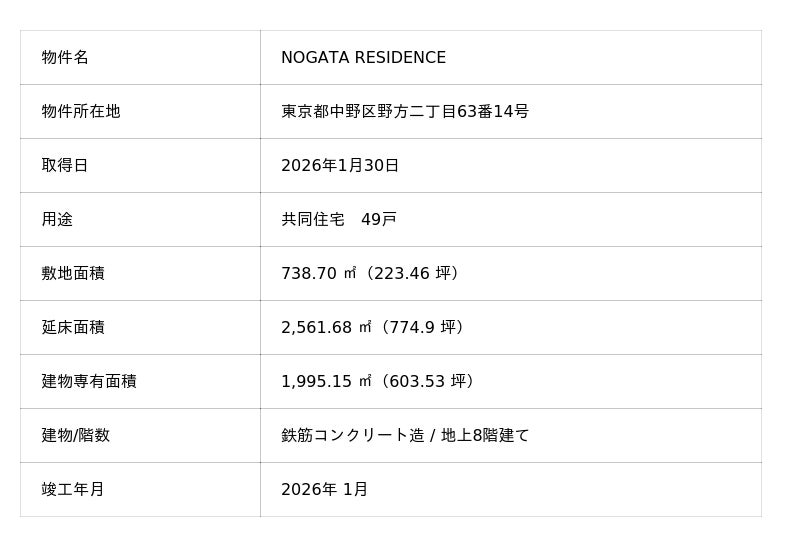Select the address 東京都中野区野方二丁目63番14号

coord(405,112)
